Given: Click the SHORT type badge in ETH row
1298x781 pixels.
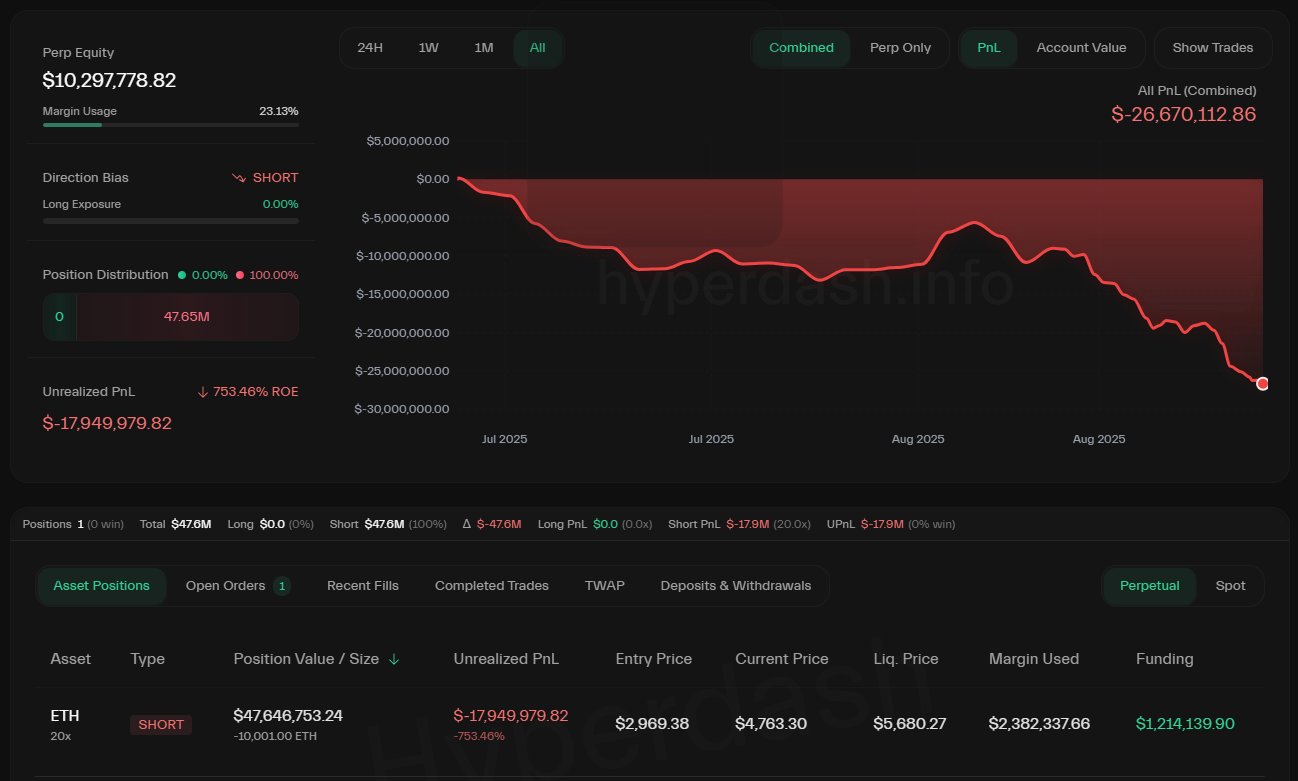Looking at the screenshot, I should pos(161,725).
